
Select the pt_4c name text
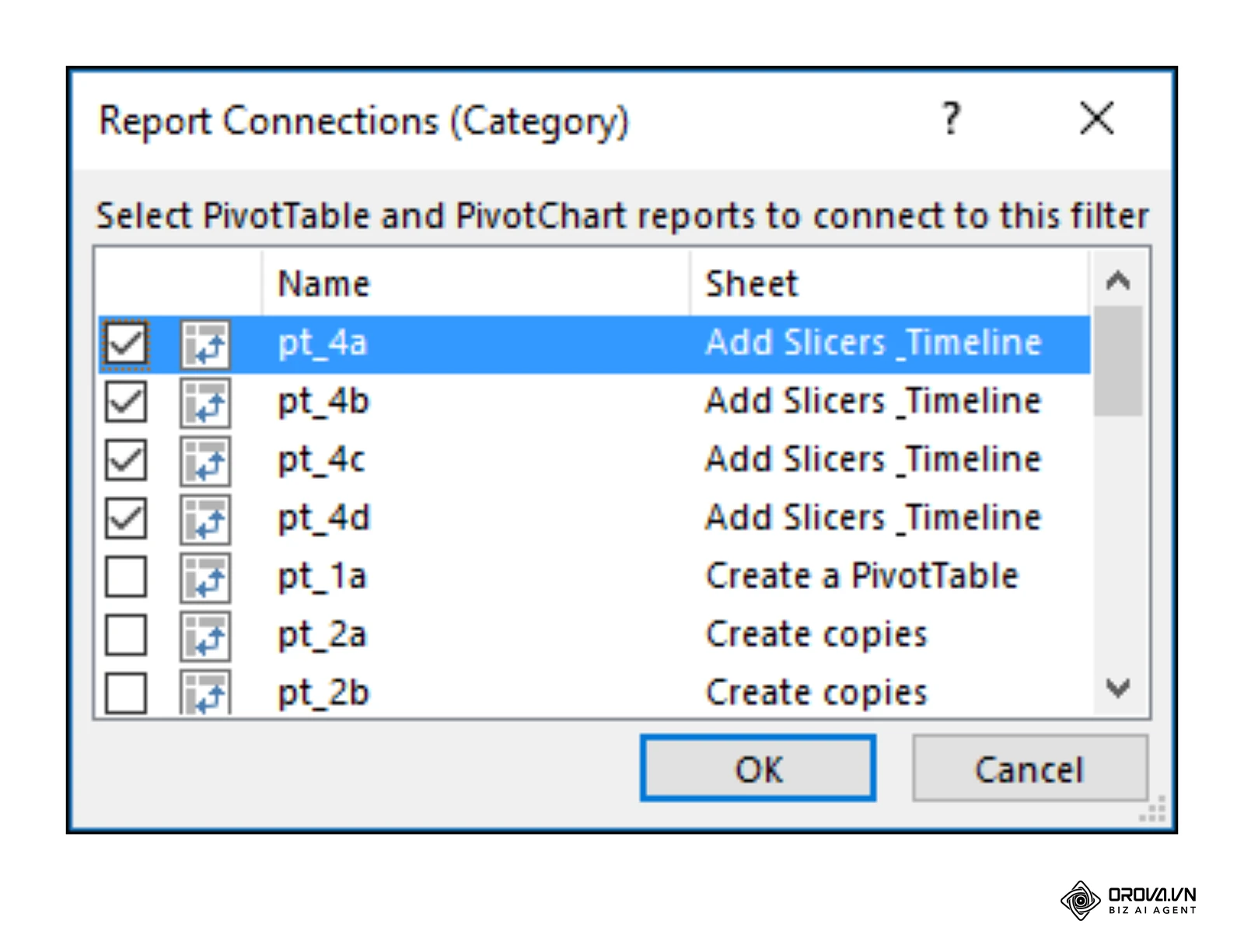click(322, 460)
